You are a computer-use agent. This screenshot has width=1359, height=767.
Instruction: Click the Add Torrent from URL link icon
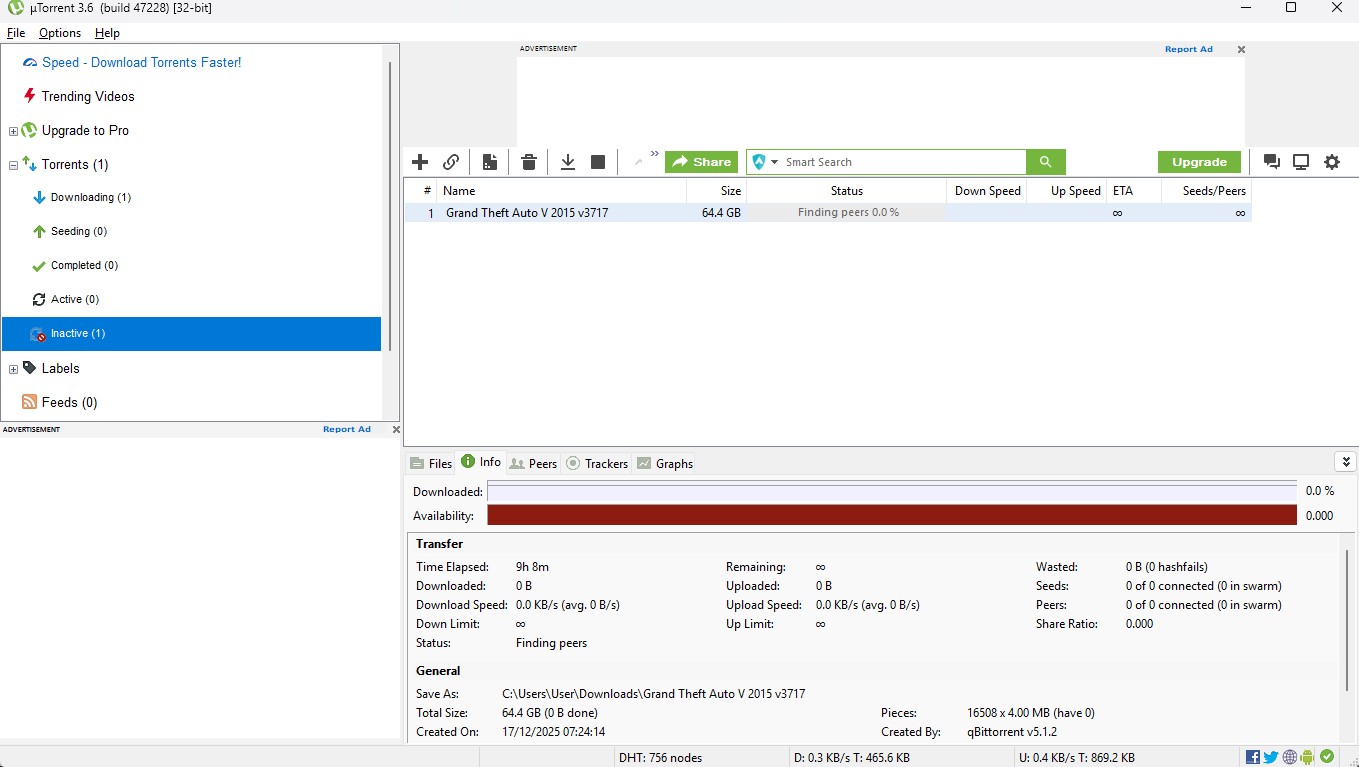coord(451,162)
